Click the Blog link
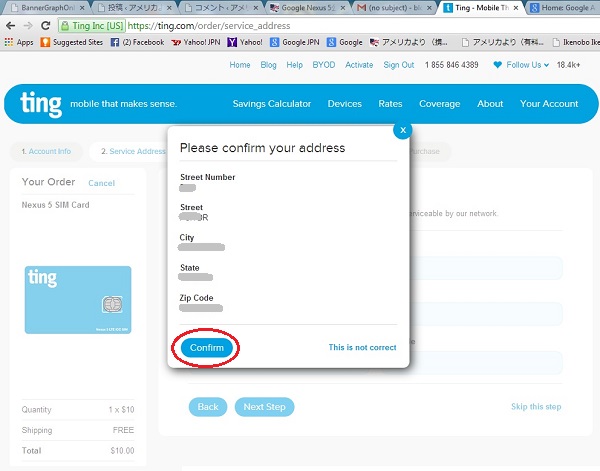This screenshot has width=600, height=471. click(268, 65)
